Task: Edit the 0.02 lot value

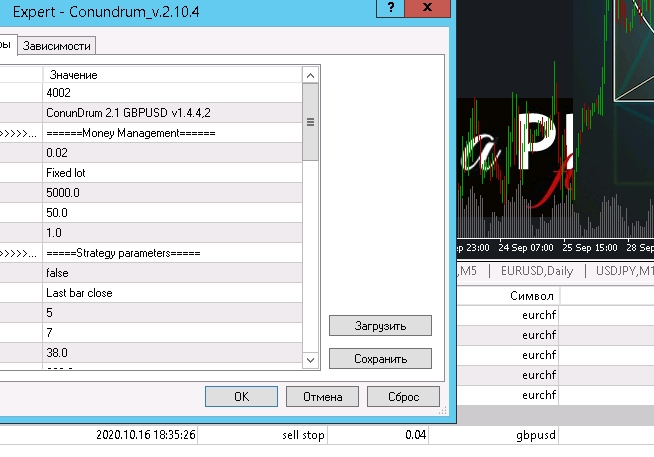Action: pyautogui.click(x=172, y=153)
